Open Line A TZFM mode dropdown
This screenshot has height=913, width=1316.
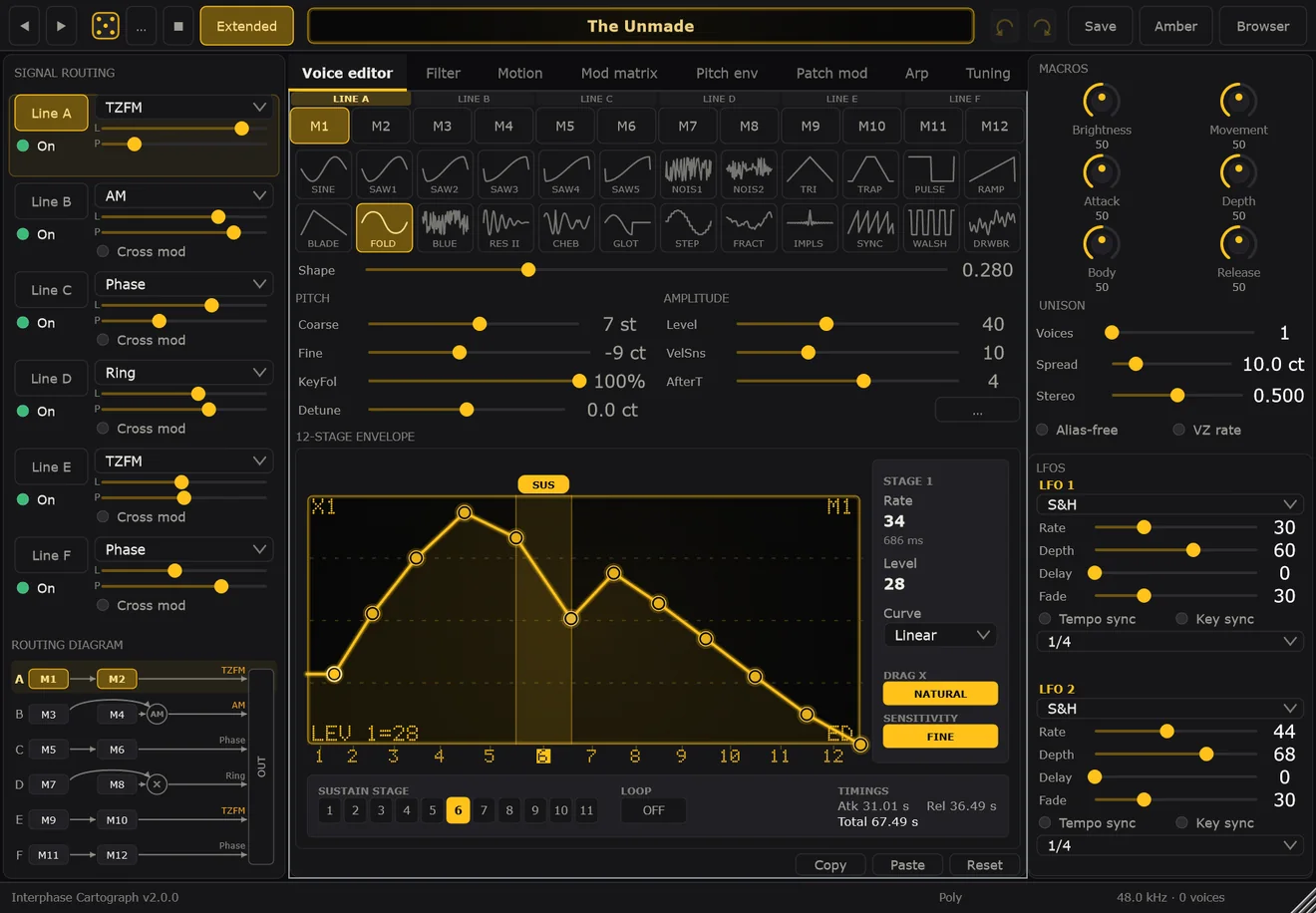tap(185, 107)
